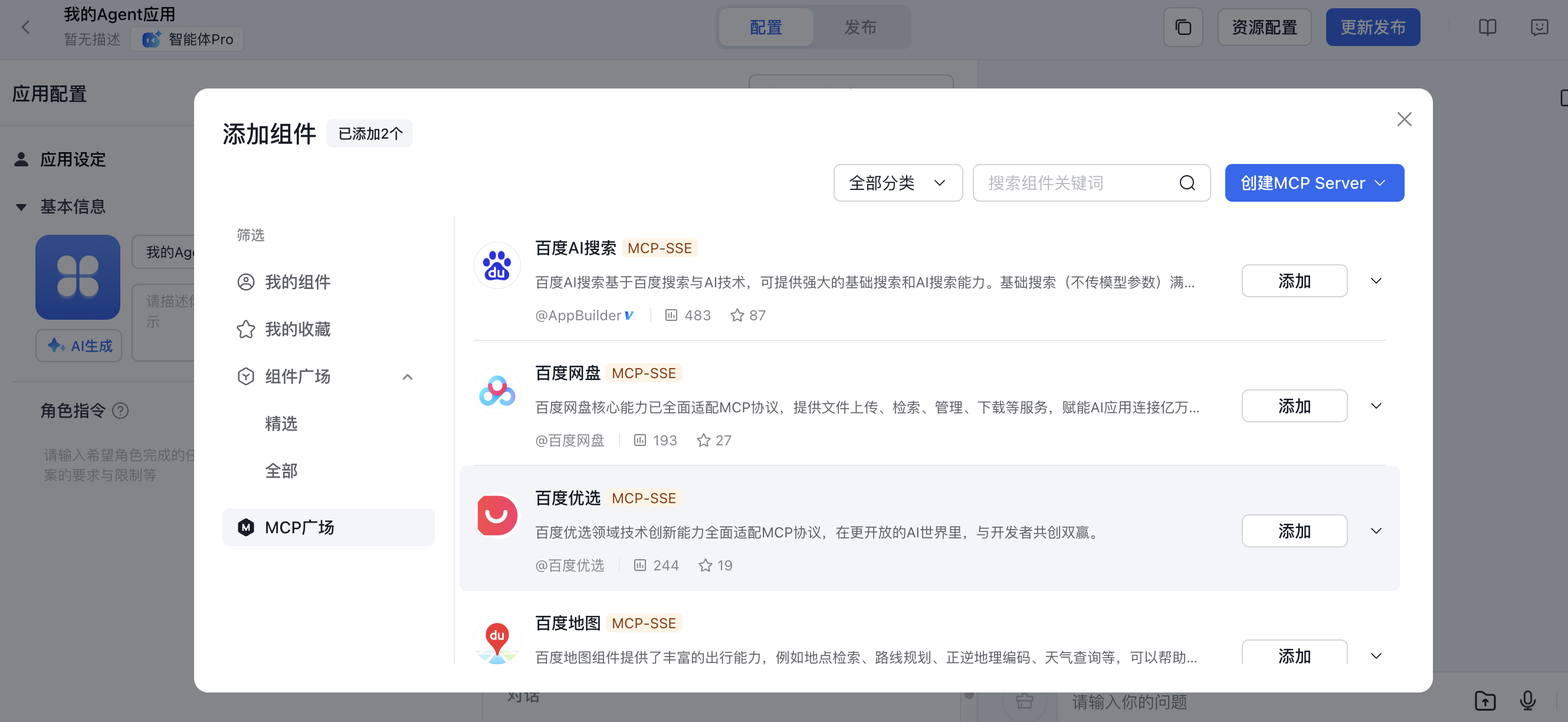Click the 已添加2个 badge

coord(369,133)
